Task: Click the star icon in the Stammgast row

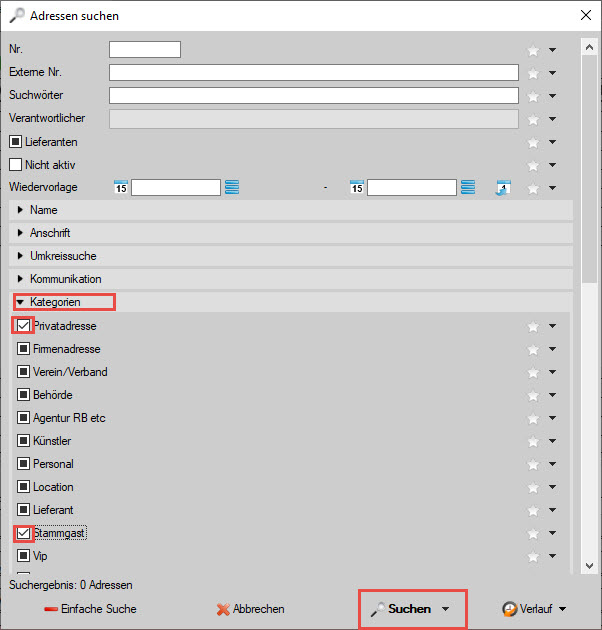Action: coord(534,534)
